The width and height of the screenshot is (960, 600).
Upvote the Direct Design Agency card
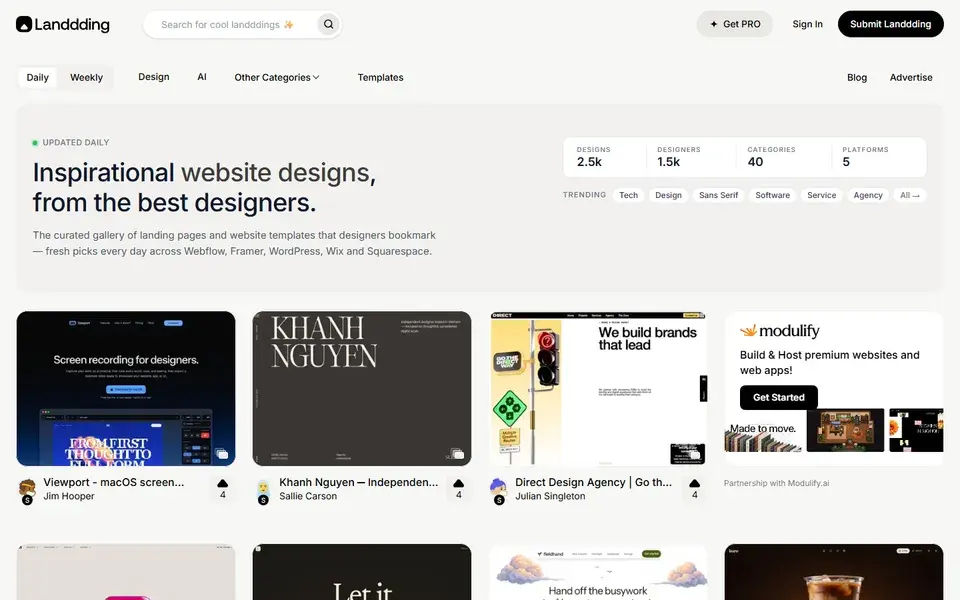[694, 489]
